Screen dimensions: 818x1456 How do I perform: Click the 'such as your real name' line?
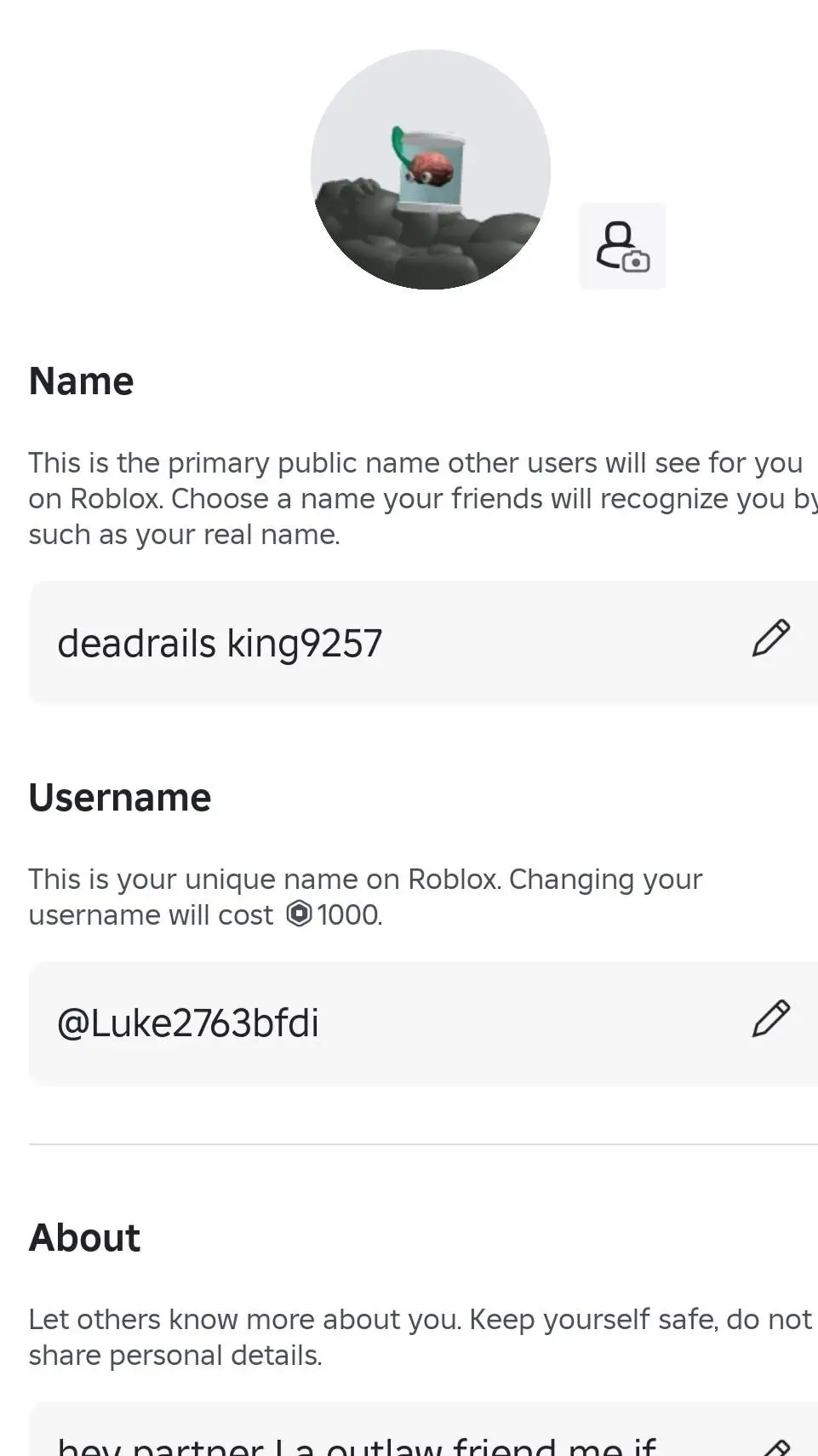tap(184, 535)
